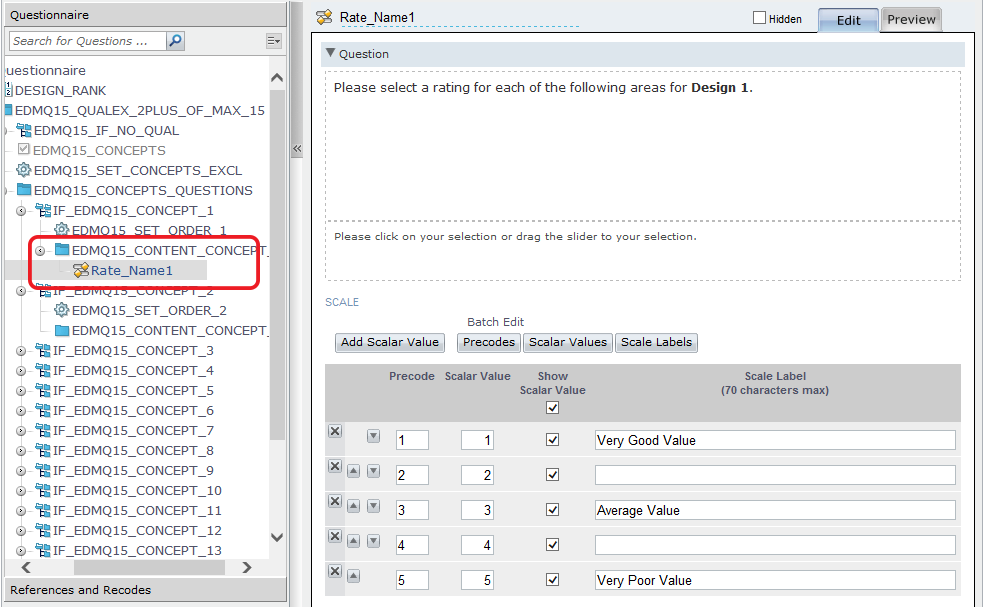Toggle Show Scalar Value checkbox for row 4

[x=552, y=545]
